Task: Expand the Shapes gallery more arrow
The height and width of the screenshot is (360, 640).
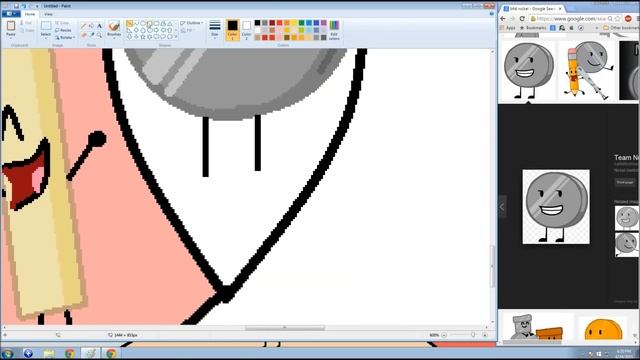Action: (x=176, y=37)
